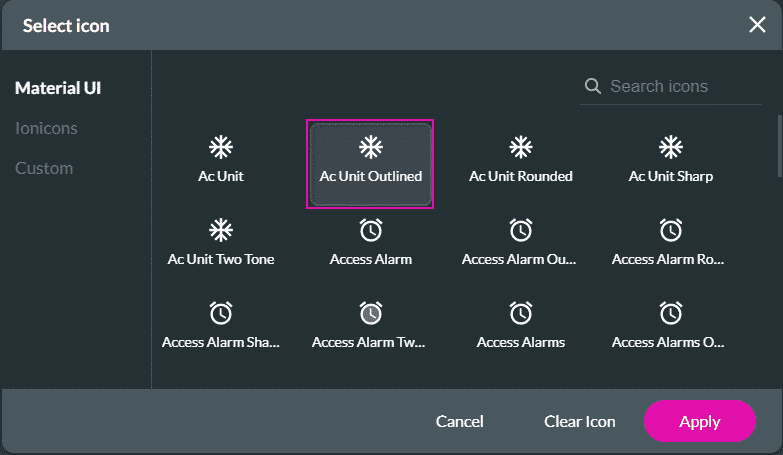783x455 pixels.
Task: Pick the Ac Unit Rounded icon
Action: coord(520,160)
